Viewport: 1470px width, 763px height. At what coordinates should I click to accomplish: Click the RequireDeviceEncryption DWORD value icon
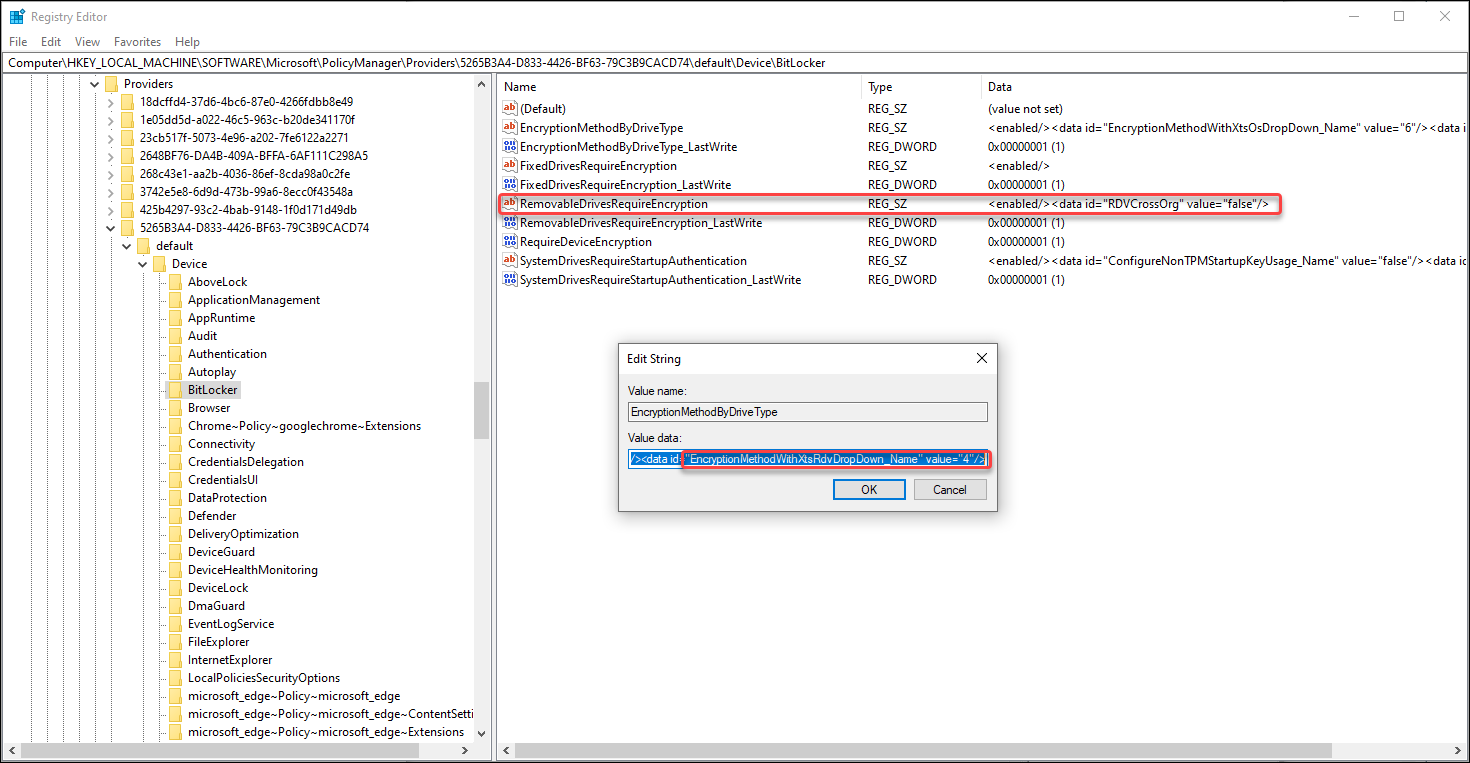click(510, 242)
